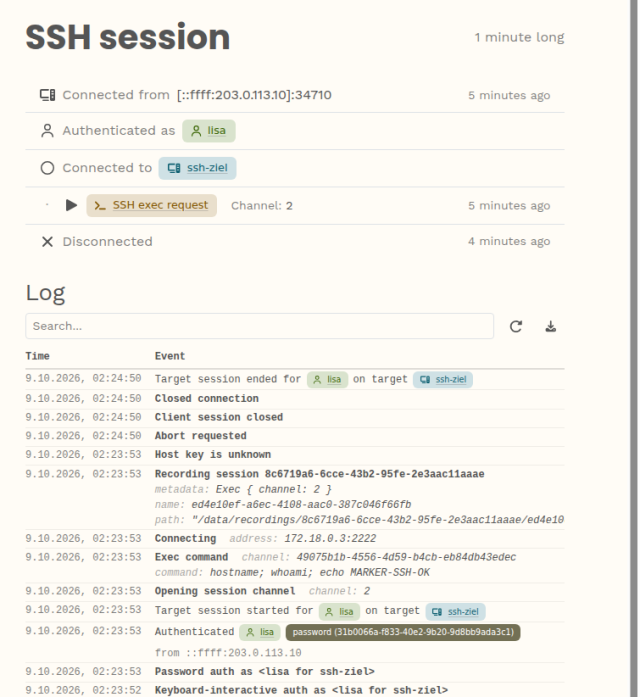Viewport: 640px width, 697px height.
Task: Click the client address [::ffff:203.0.113.10]:34710
Action: point(254,95)
